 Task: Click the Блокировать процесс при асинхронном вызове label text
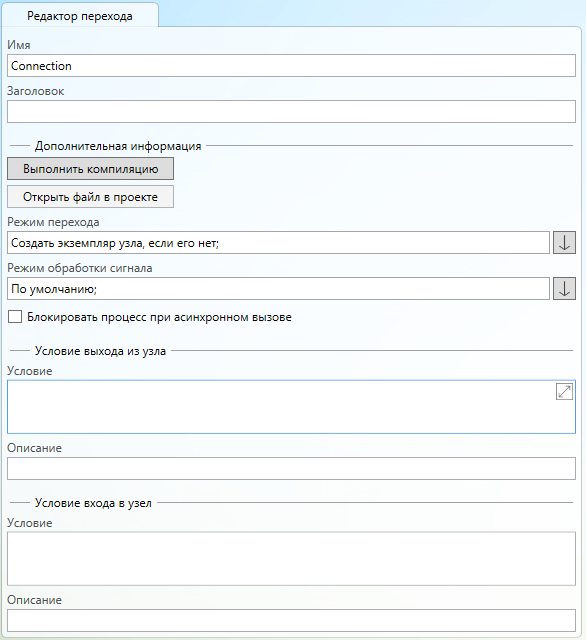[159, 317]
